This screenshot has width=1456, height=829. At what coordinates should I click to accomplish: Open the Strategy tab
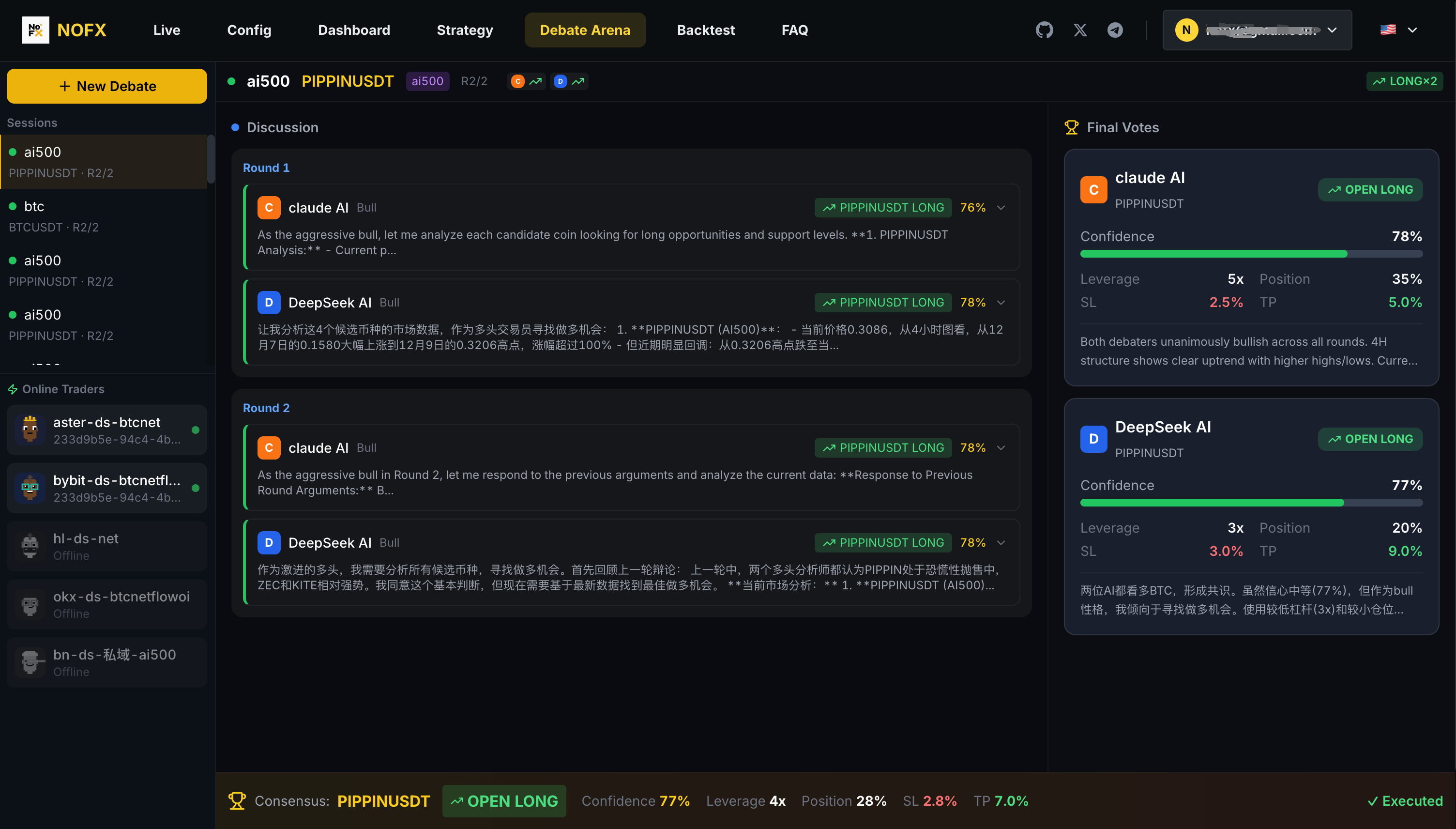464,30
